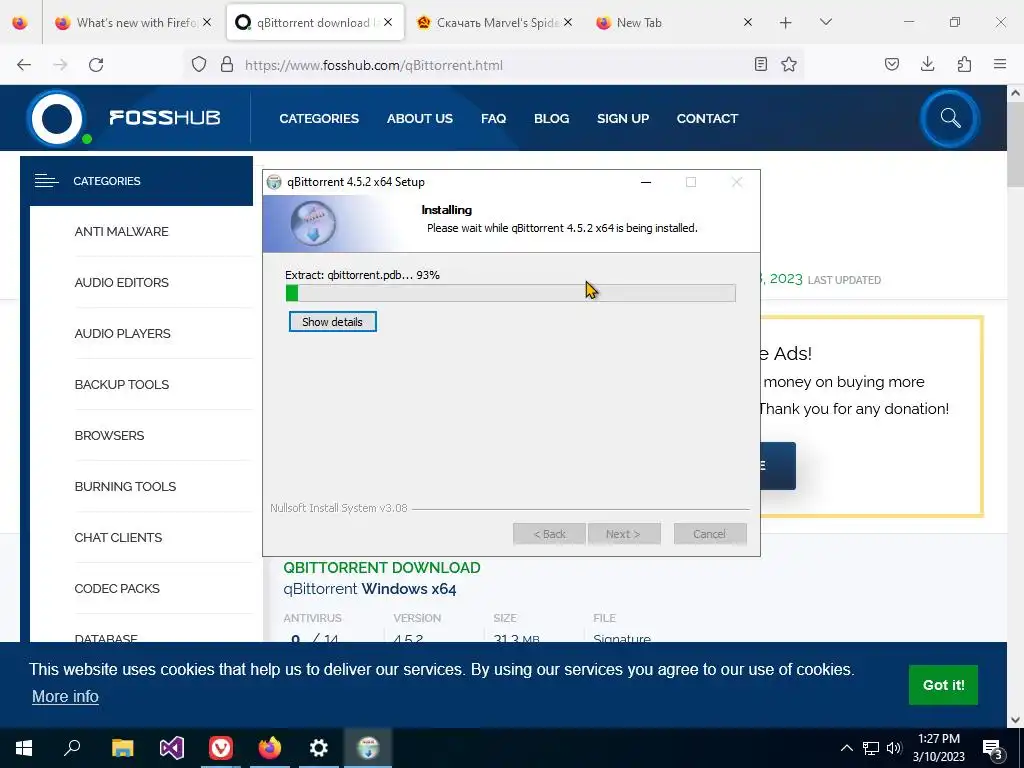
Task: Show hidden system tray icons
Action: pos(846,748)
